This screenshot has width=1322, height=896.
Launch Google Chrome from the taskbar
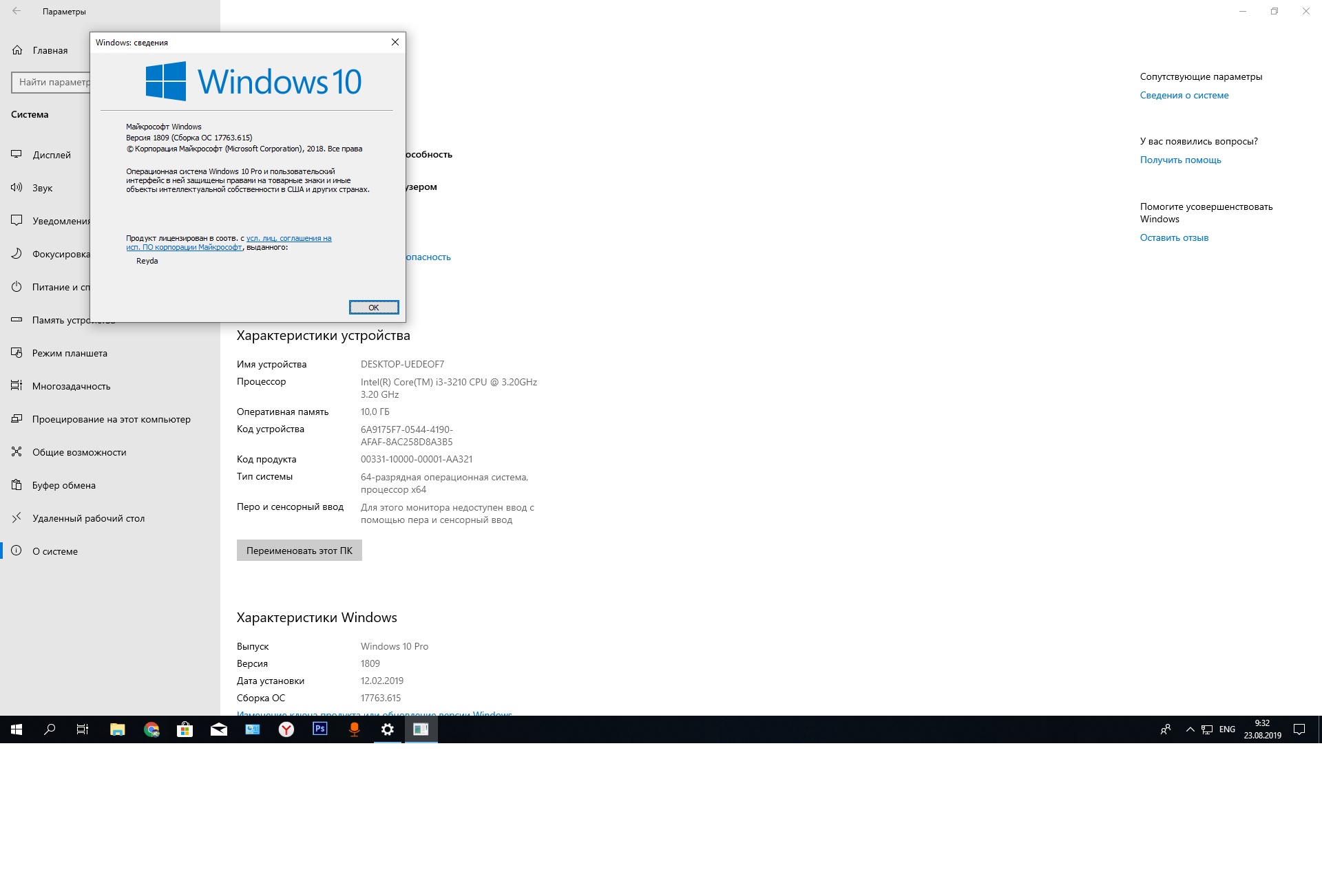click(151, 729)
